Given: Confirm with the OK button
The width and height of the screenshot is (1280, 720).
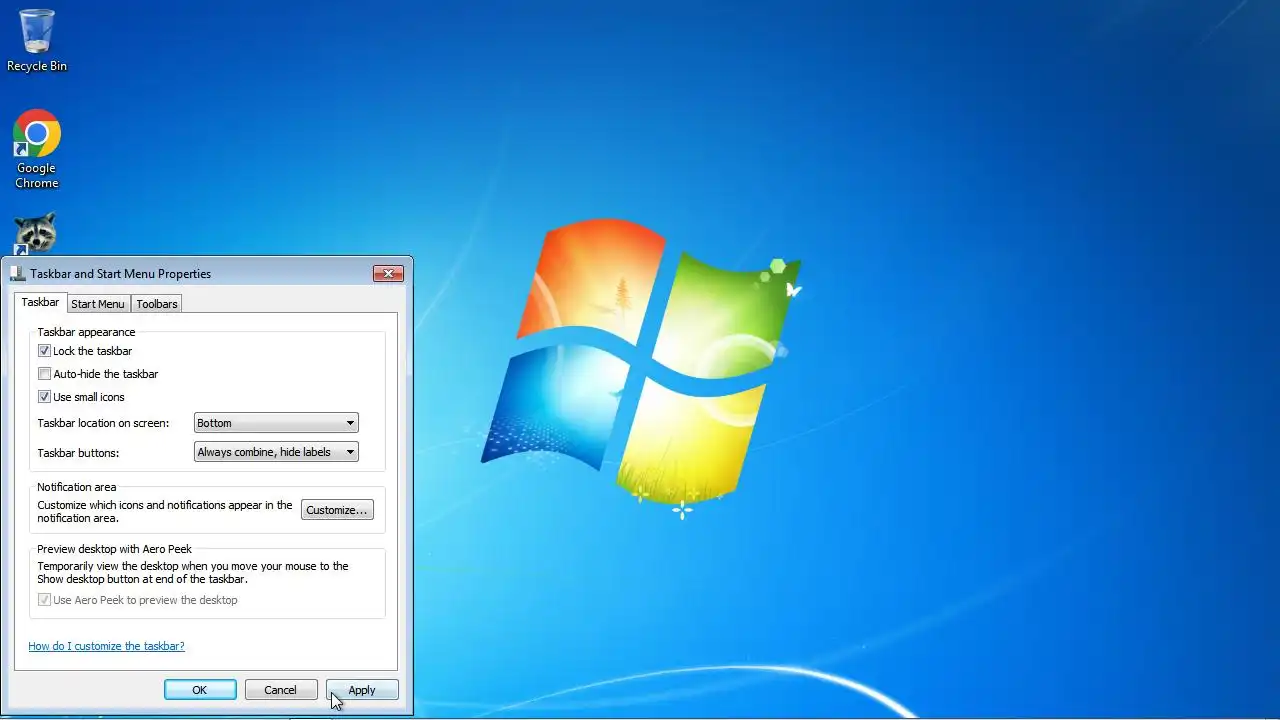Looking at the screenshot, I should click(200, 690).
